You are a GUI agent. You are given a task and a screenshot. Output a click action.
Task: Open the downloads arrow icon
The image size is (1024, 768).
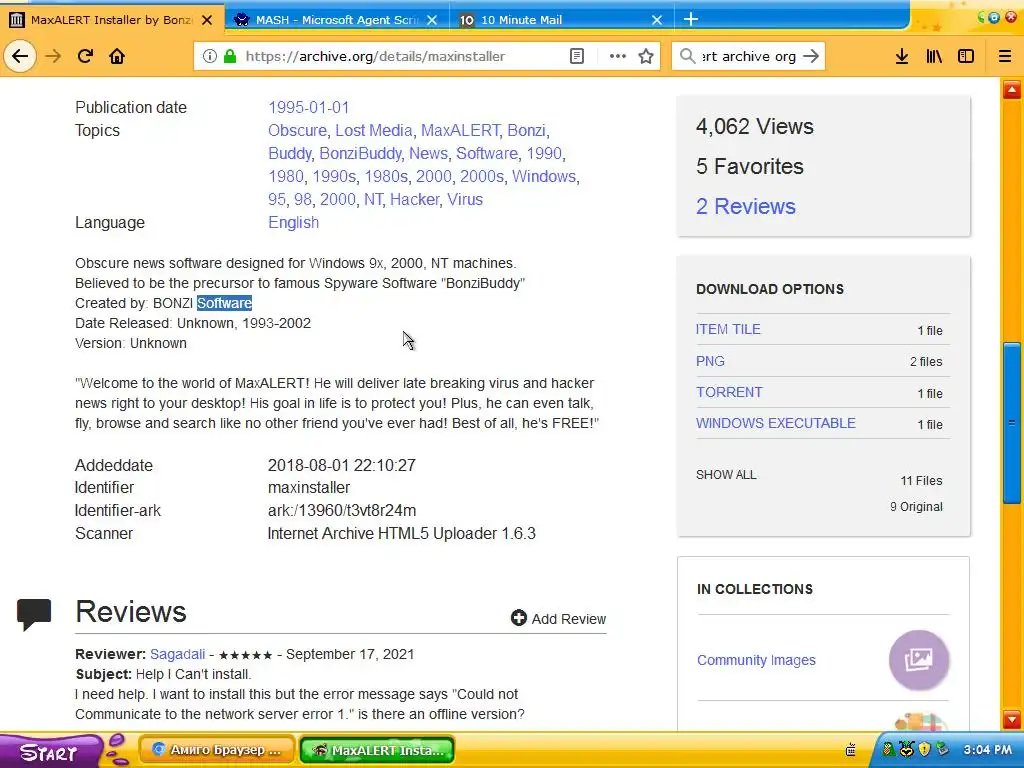pos(902,56)
